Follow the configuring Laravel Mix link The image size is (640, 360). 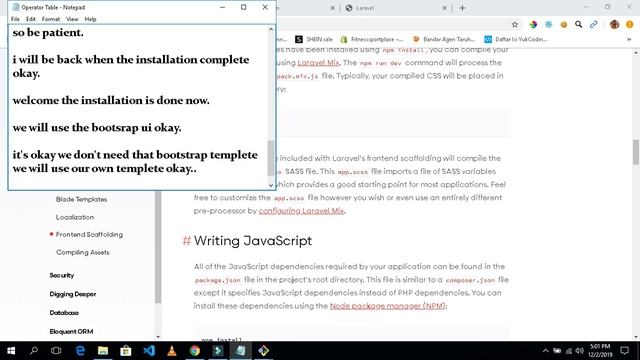pyautogui.click(x=301, y=211)
